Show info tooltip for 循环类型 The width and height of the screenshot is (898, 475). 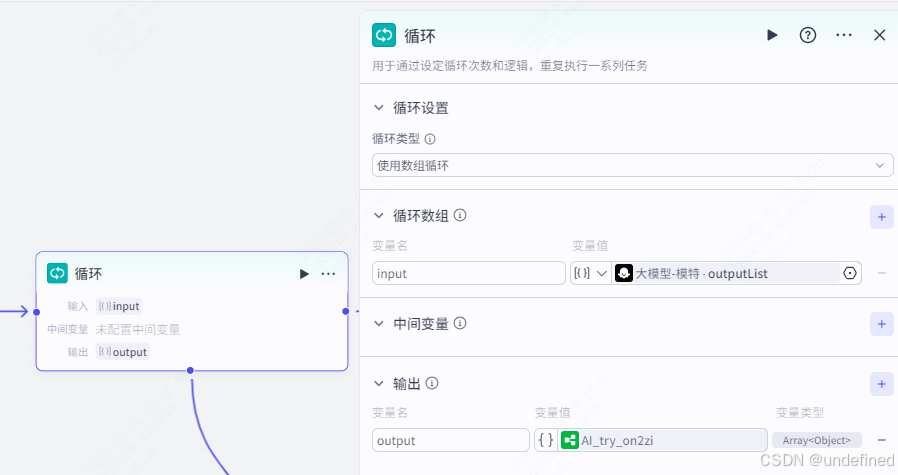coord(430,139)
